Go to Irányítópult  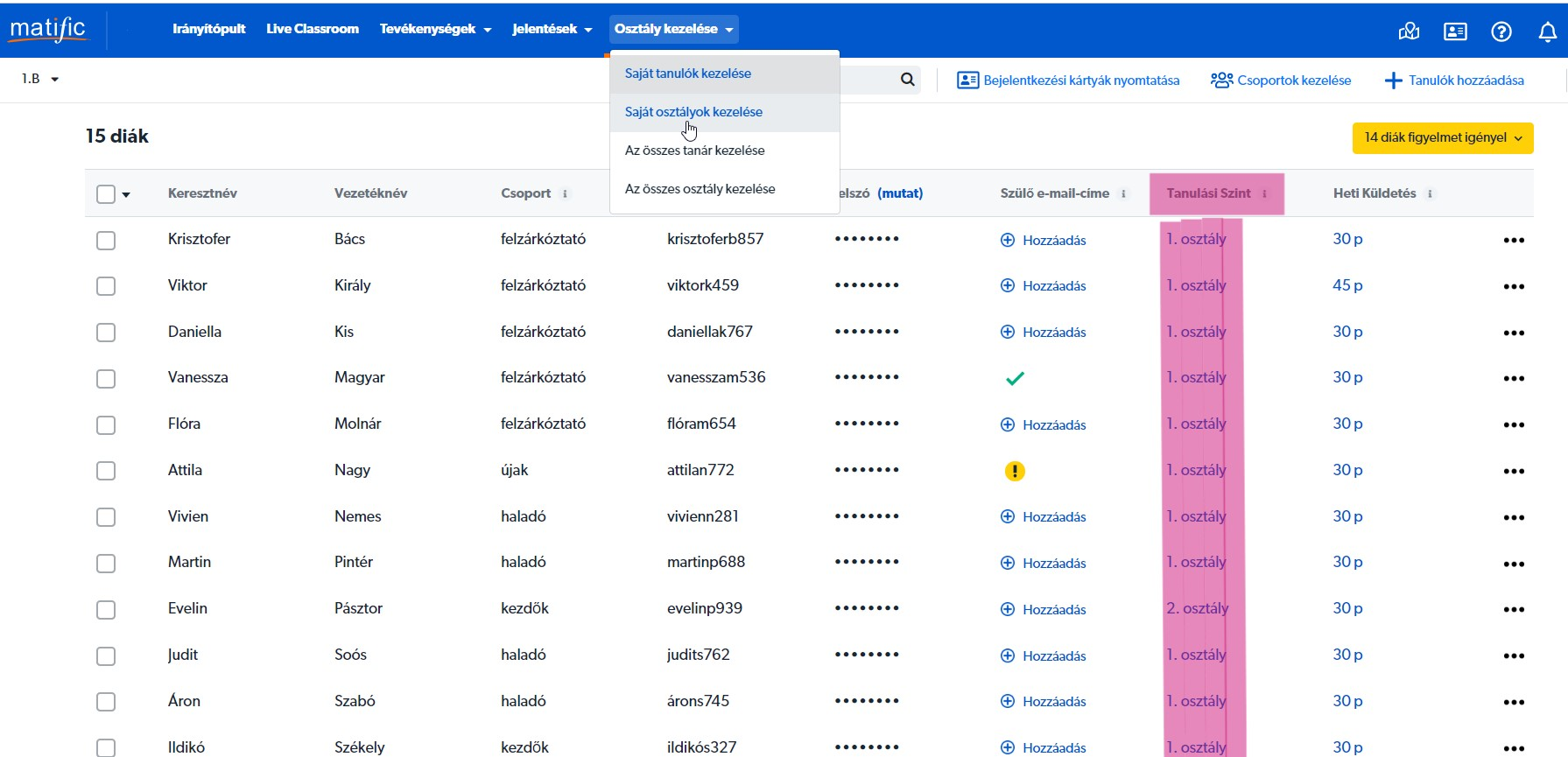point(209,29)
